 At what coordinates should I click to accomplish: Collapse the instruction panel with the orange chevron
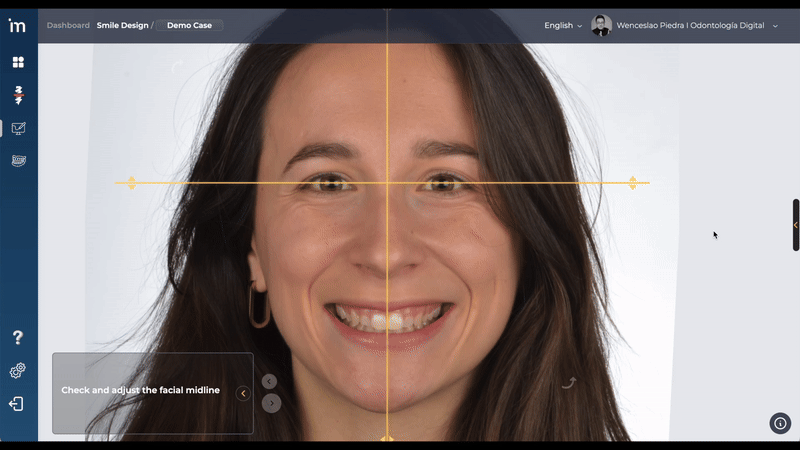click(243, 394)
